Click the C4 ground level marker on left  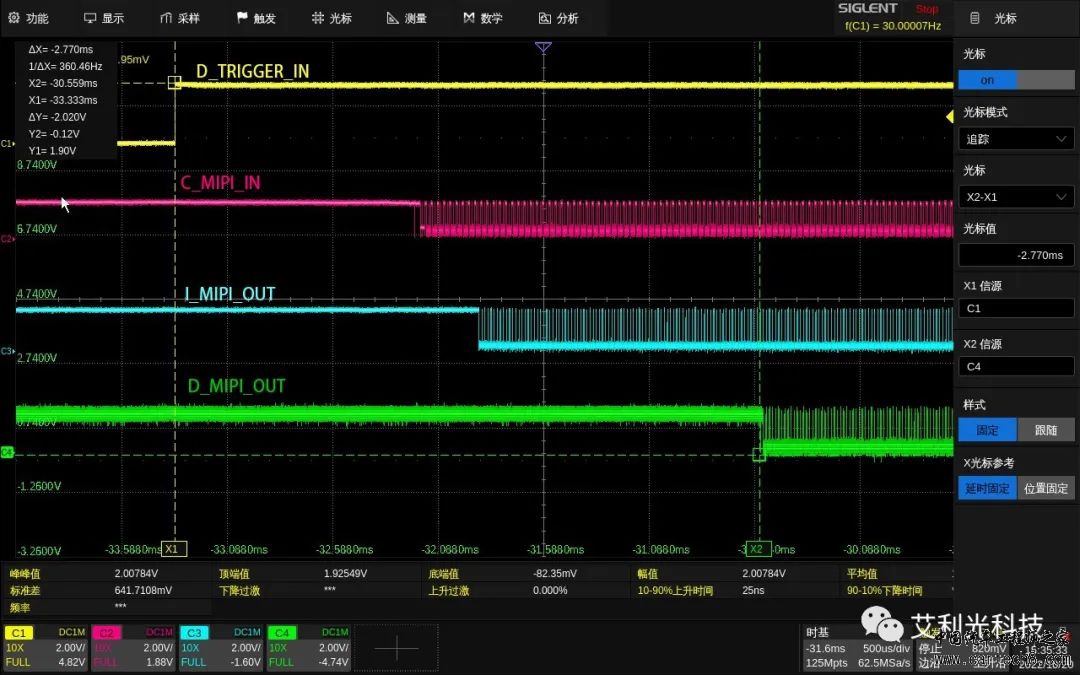pyautogui.click(x=8, y=453)
